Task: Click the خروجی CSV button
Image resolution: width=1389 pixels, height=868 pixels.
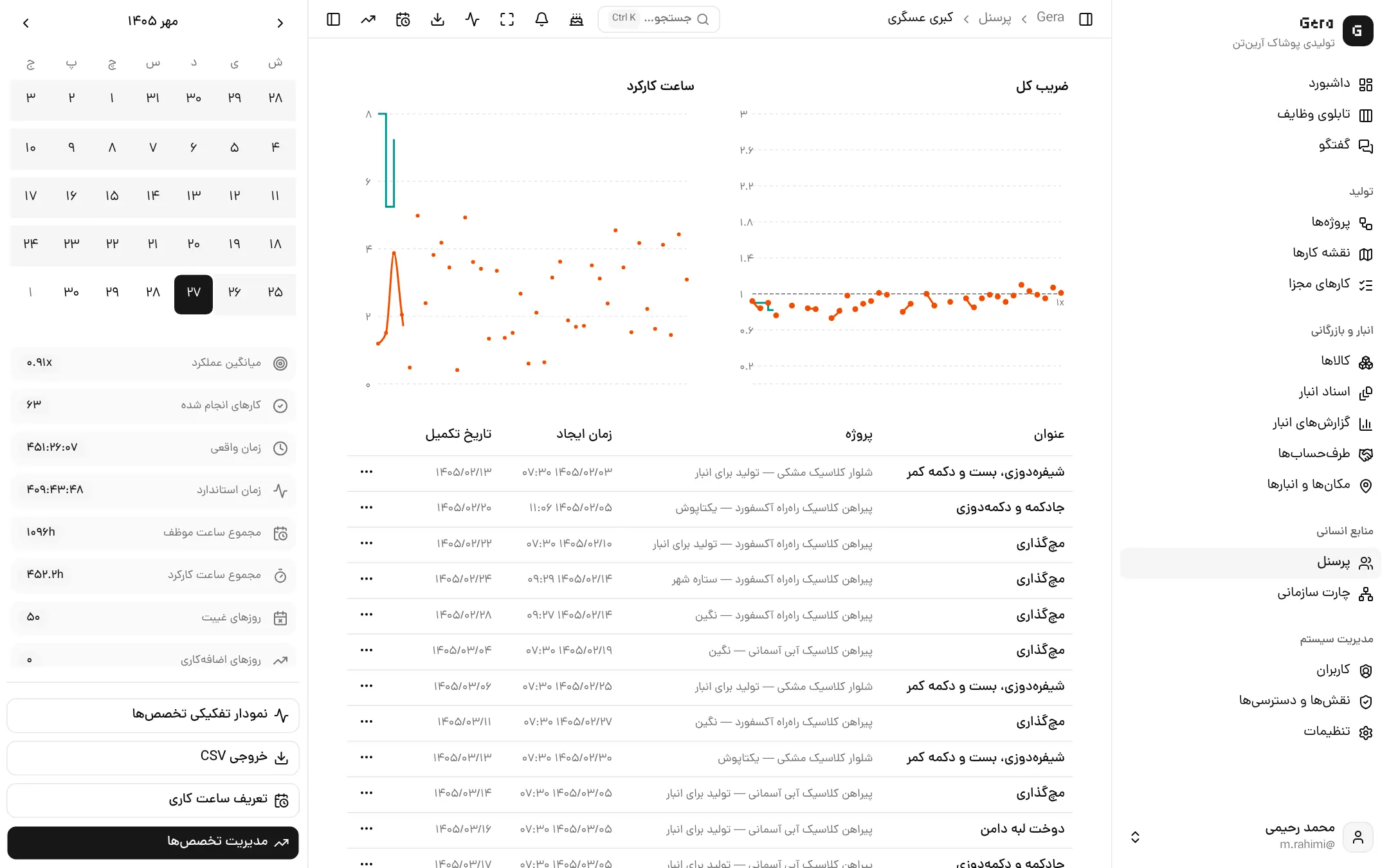Action: coord(153,757)
